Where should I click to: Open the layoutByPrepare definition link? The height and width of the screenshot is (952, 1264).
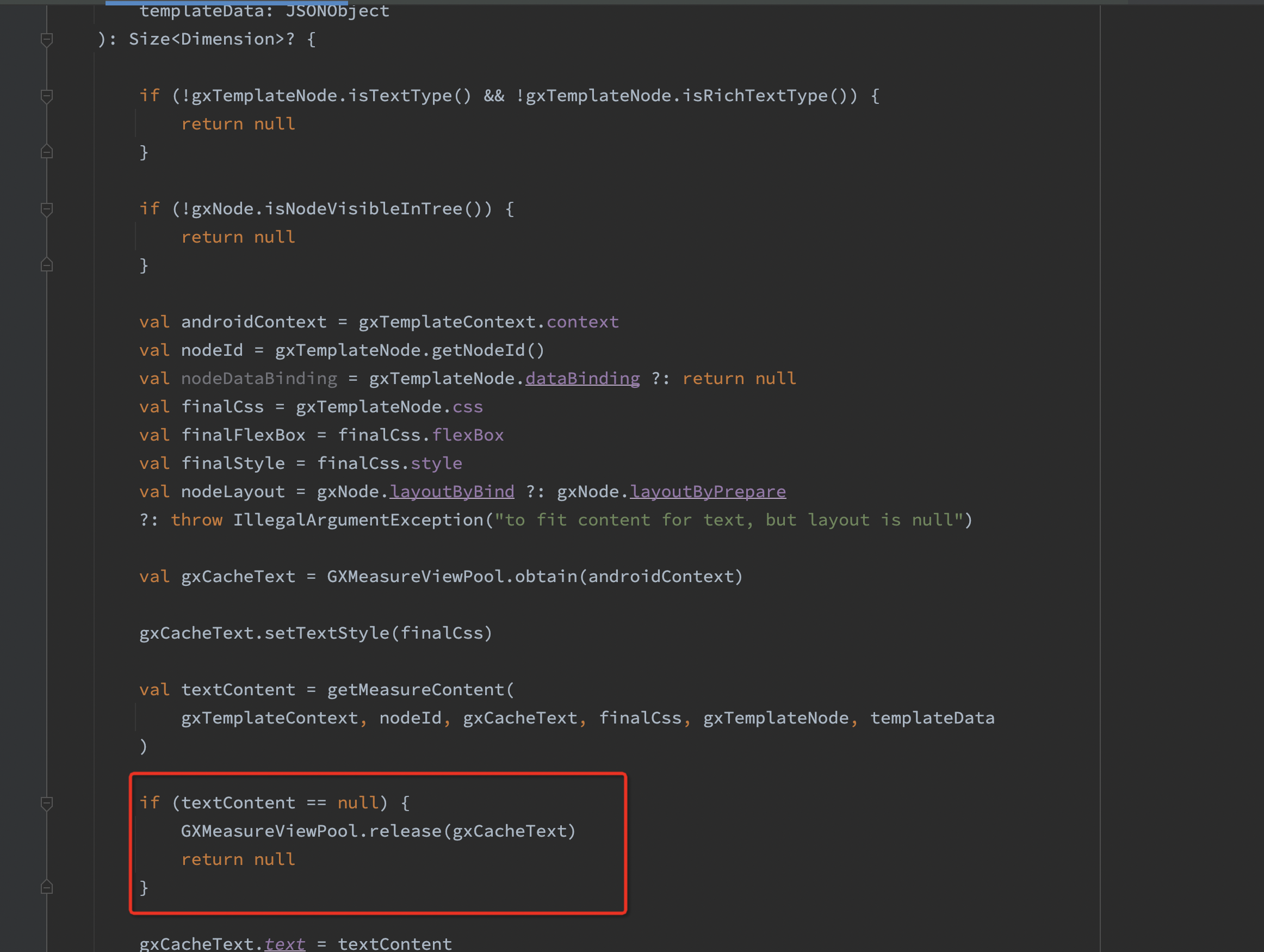(x=708, y=491)
